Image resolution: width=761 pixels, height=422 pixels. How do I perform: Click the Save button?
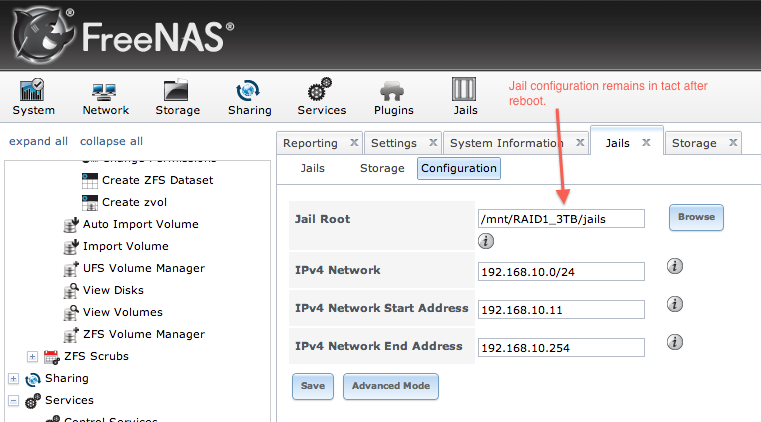coord(313,386)
